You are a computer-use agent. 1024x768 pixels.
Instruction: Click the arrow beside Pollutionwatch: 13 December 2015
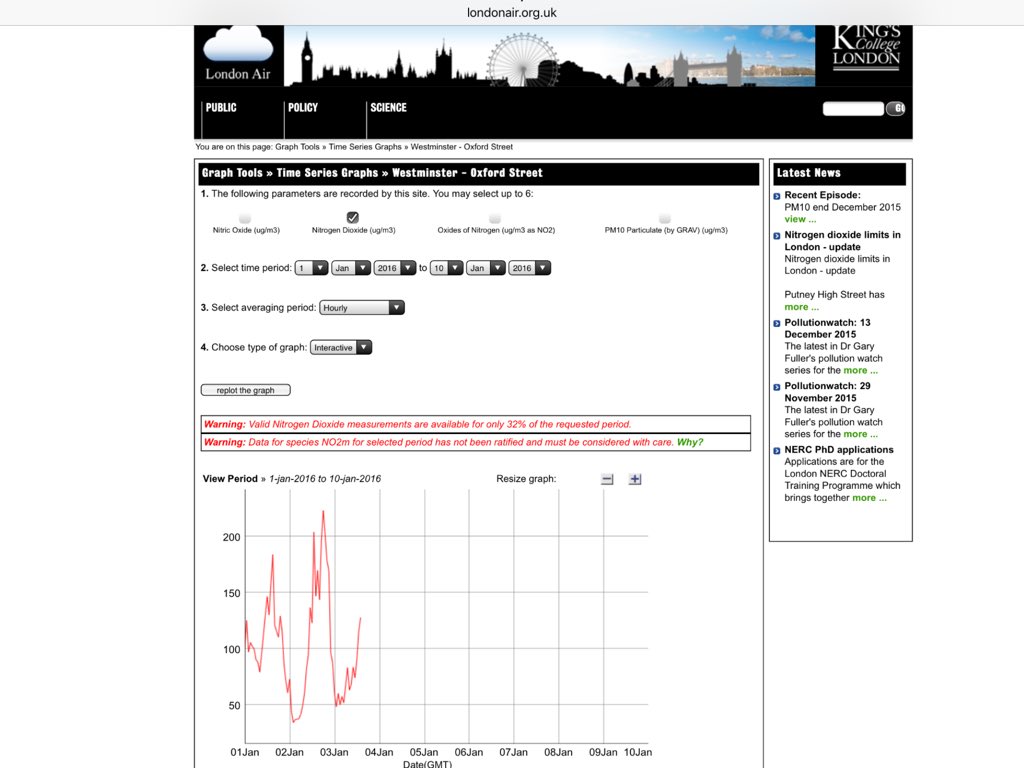tap(777, 322)
